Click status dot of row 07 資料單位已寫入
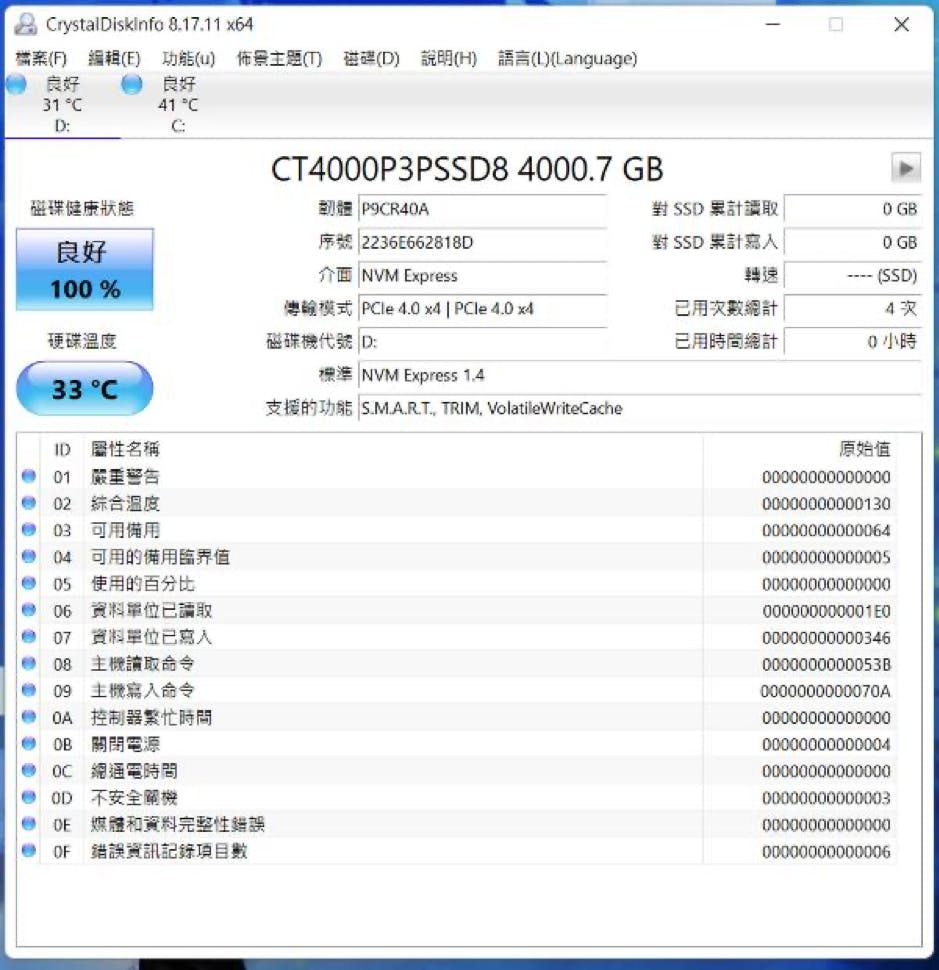The image size is (939, 970). coord(28,636)
